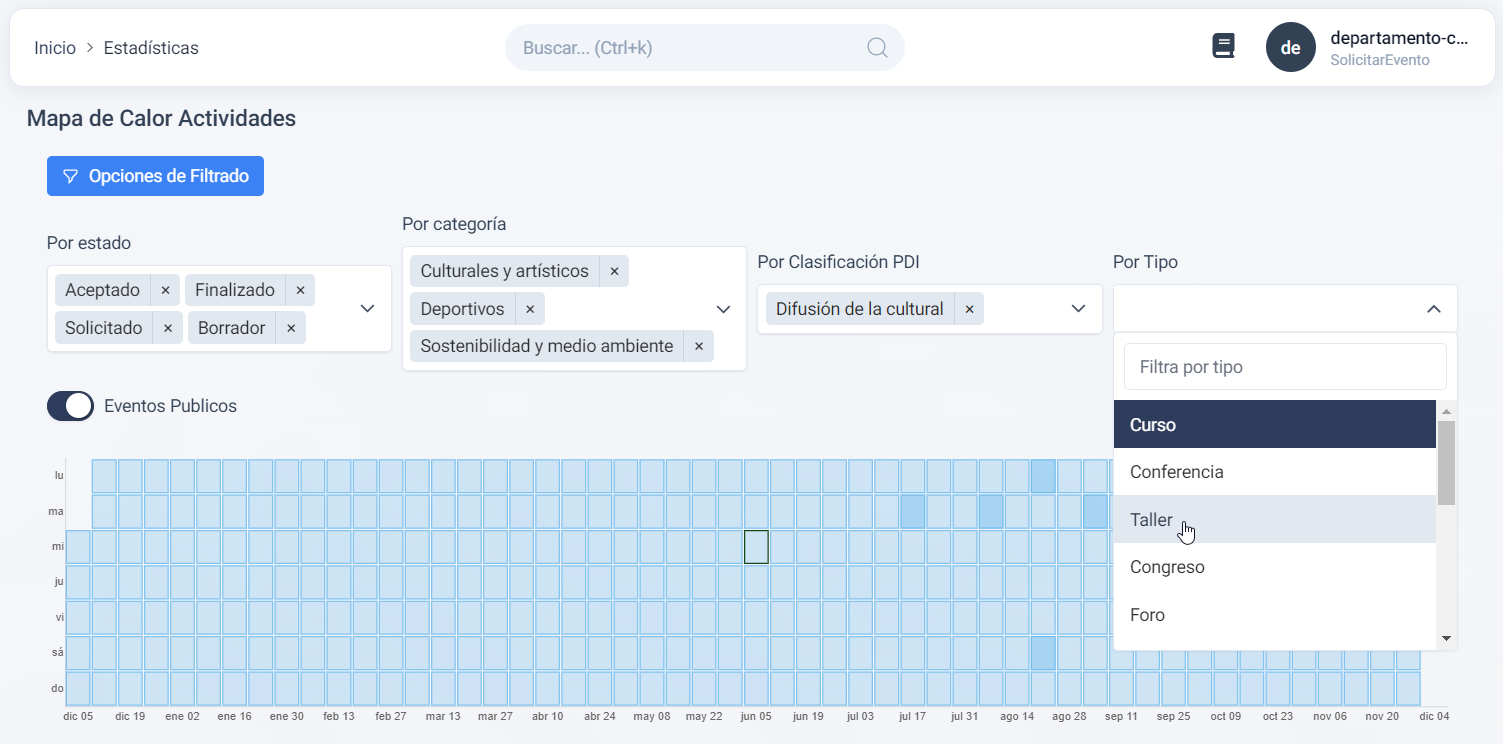This screenshot has width=1503, height=744.
Task: Collapse the Por Tipo dropdown
Action: pyautogui.click(x=1433, y=309)
